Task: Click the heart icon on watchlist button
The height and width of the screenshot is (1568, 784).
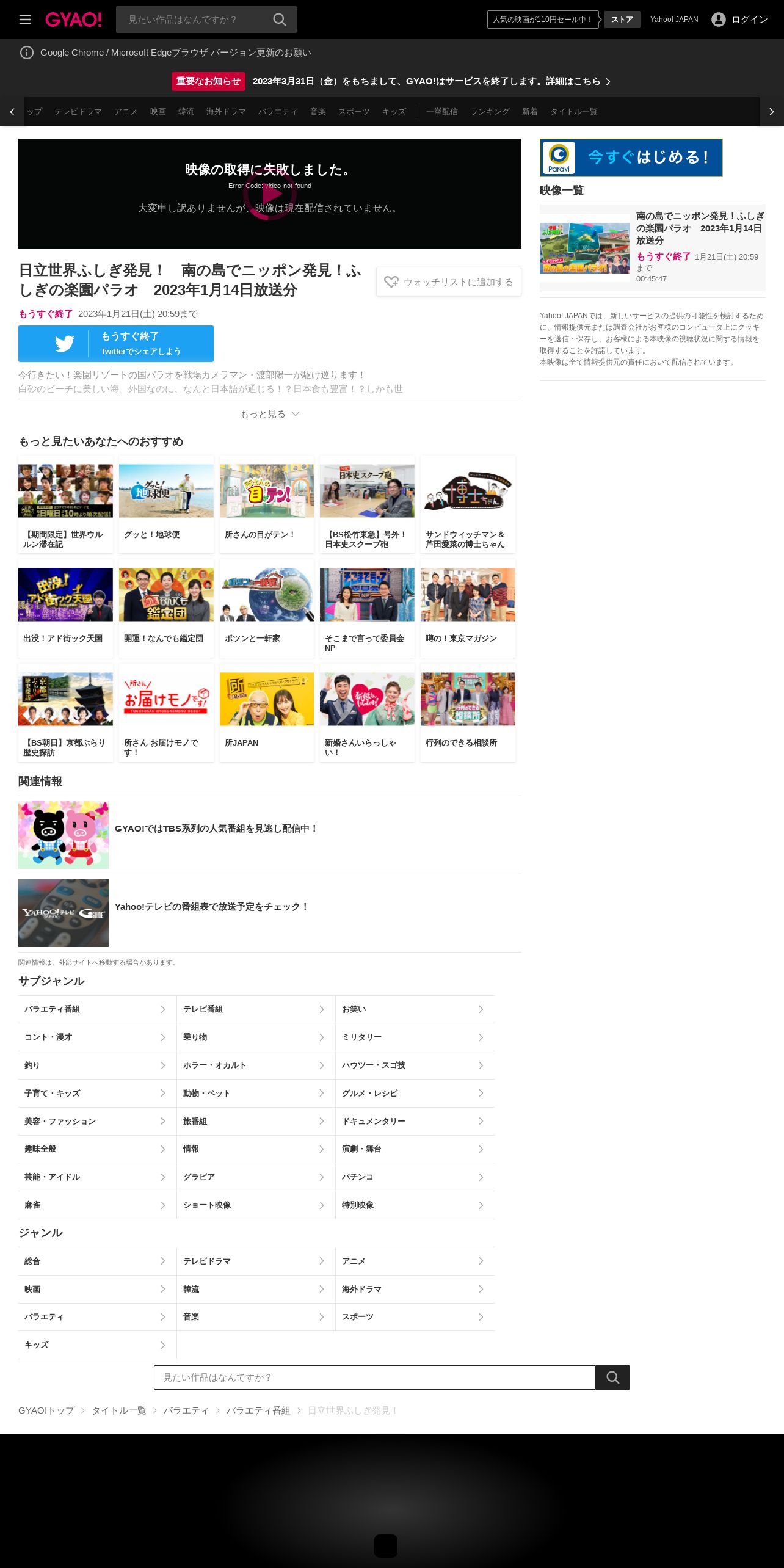Action: coord(391,282)
